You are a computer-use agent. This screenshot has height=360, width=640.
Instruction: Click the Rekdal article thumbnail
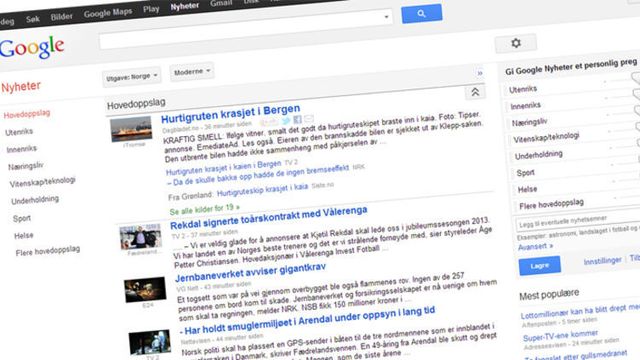(141, 237)
